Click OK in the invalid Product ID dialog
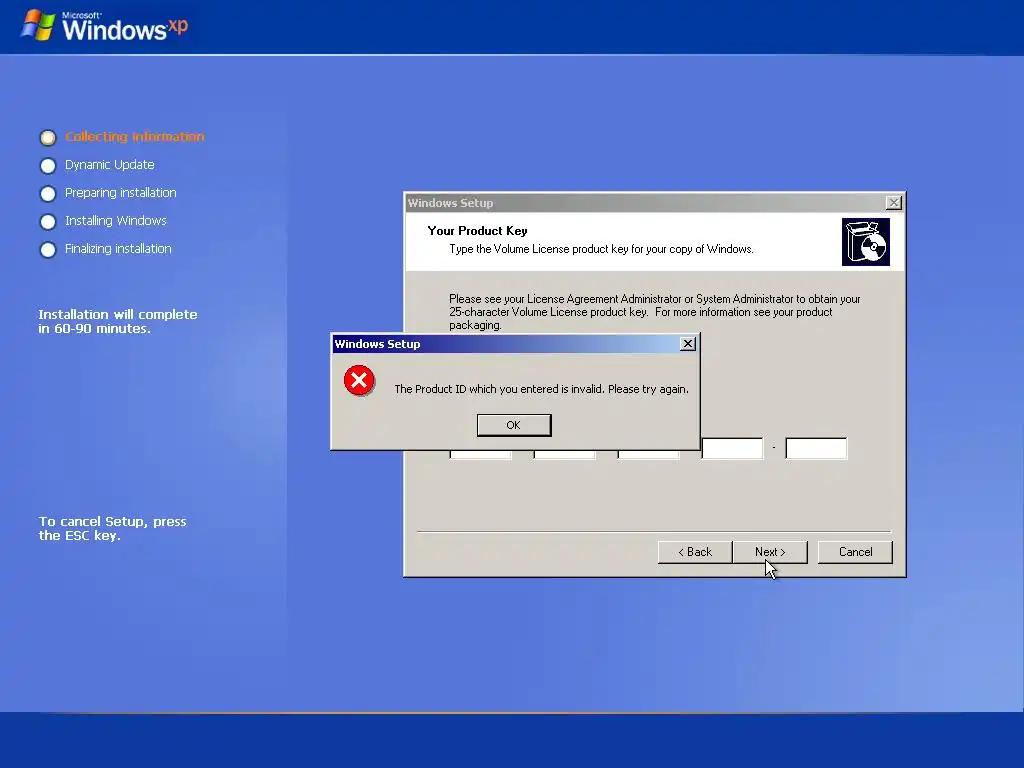This screenshot has width=1024, height=768. coord(514,425)
